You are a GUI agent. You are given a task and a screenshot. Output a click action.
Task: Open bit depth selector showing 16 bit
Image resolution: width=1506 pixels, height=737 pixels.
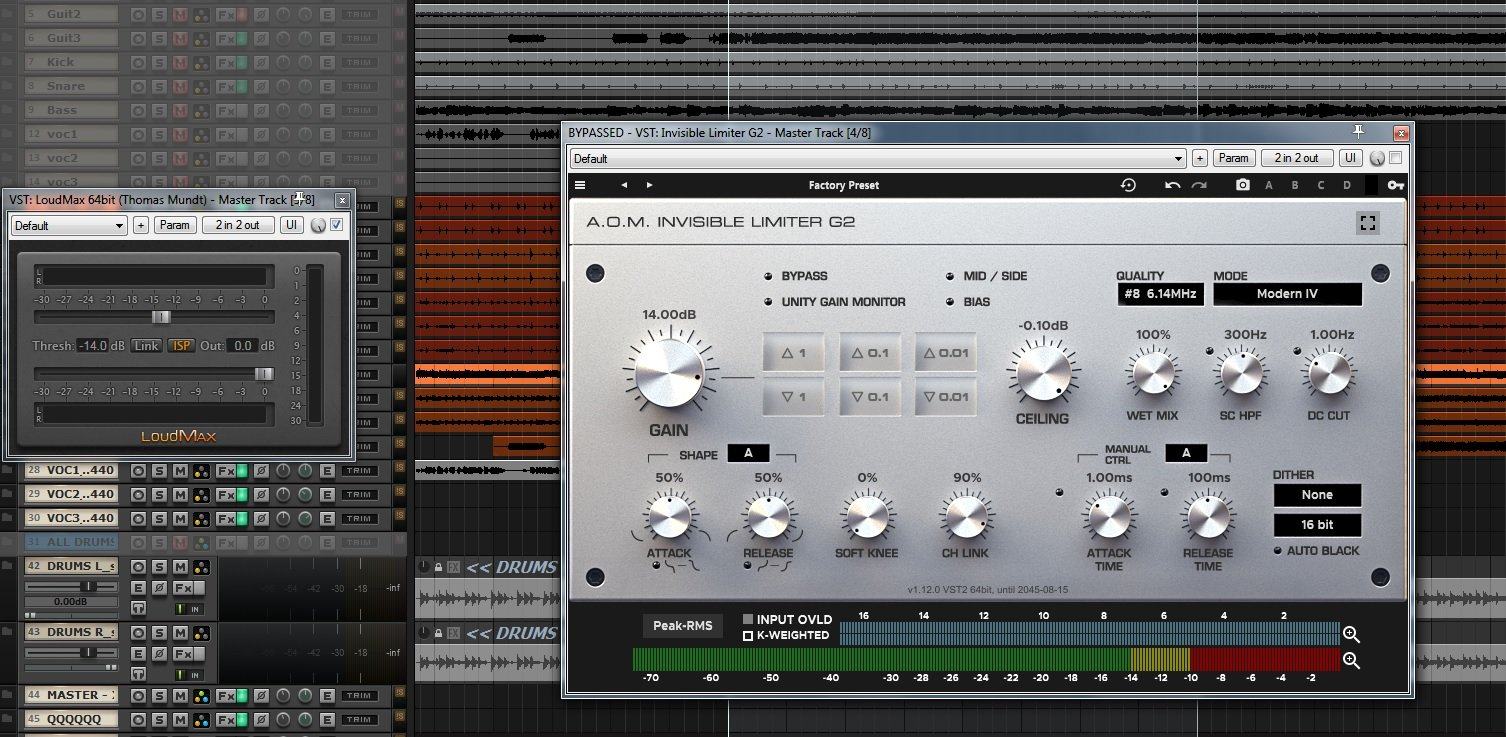pos(1317,525)
